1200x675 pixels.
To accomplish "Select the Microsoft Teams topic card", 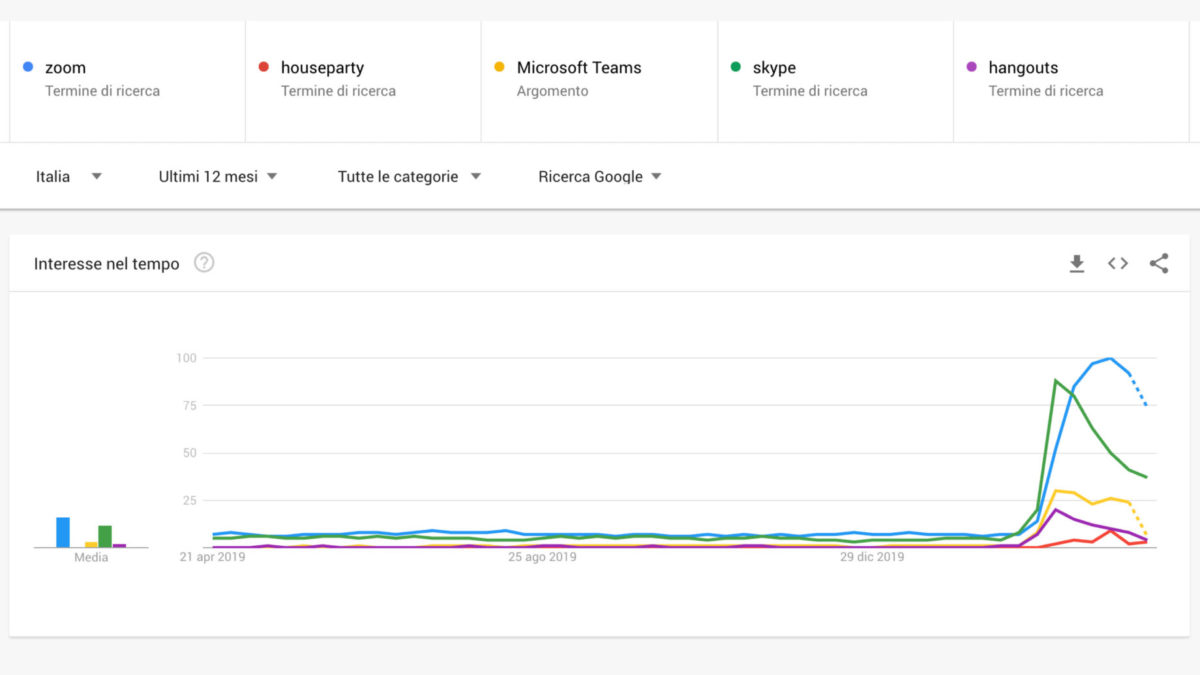I will coord(599,81).
